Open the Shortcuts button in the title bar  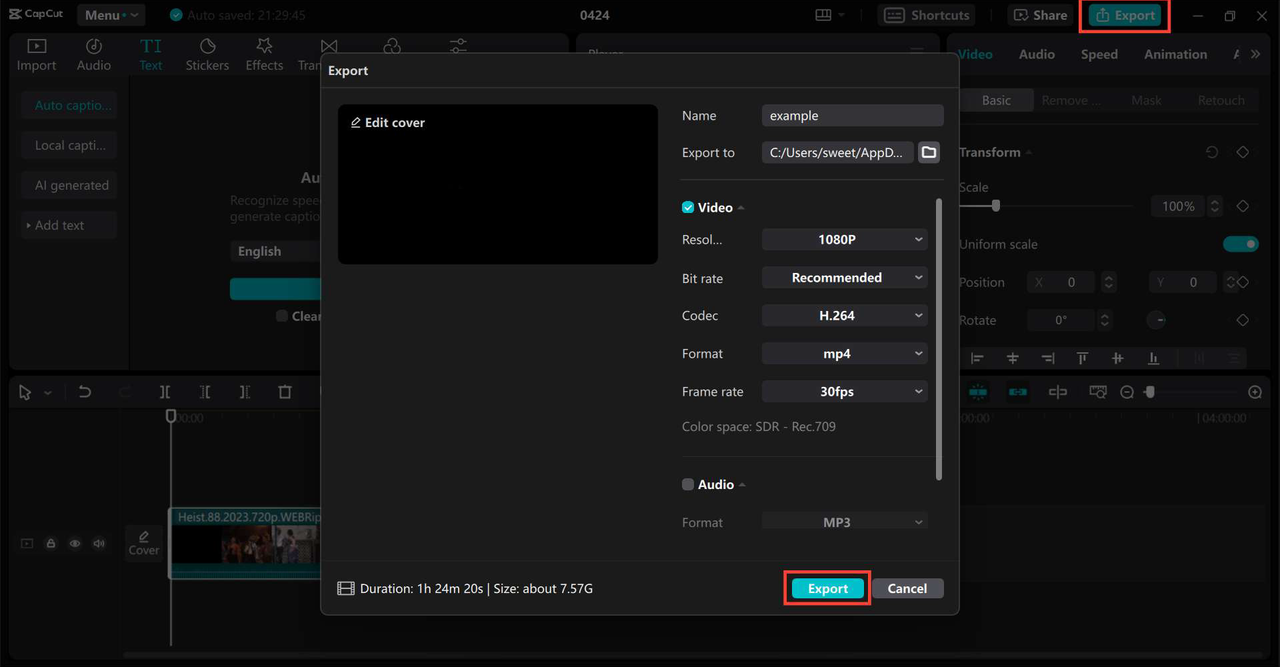pyautogui.click(x=927, y=15)
